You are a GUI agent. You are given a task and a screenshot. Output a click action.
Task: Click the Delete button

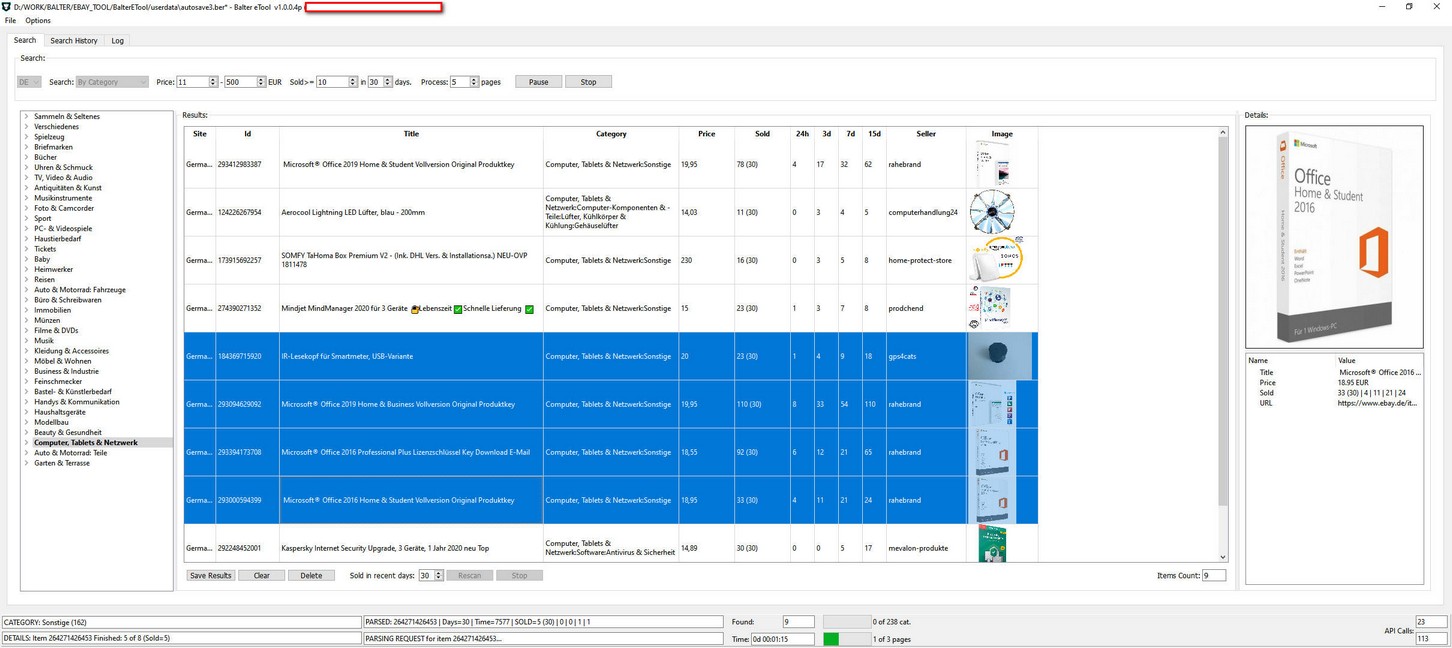pos(311,575)
